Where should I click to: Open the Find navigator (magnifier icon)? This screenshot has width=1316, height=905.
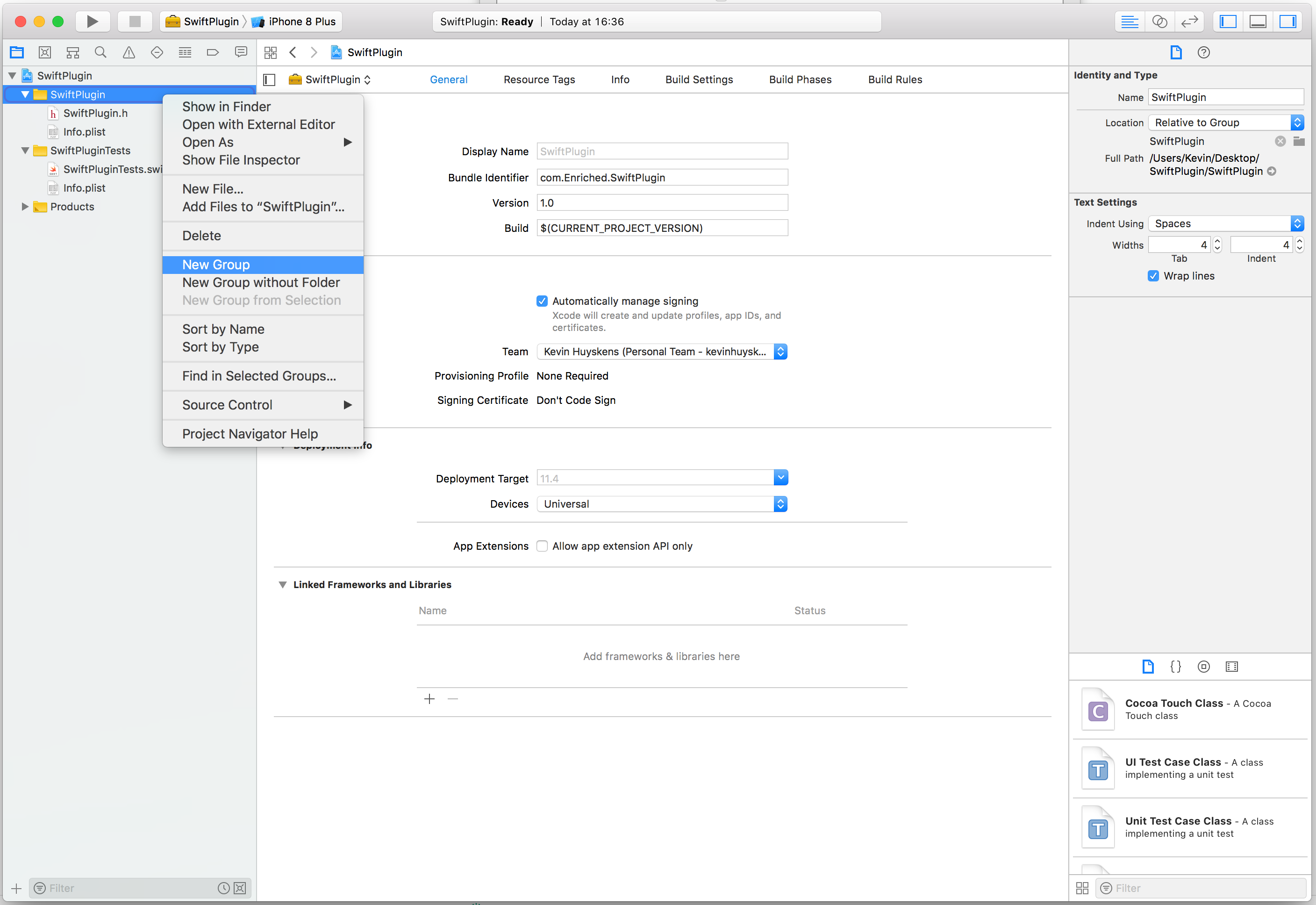[x=100, y=53]
